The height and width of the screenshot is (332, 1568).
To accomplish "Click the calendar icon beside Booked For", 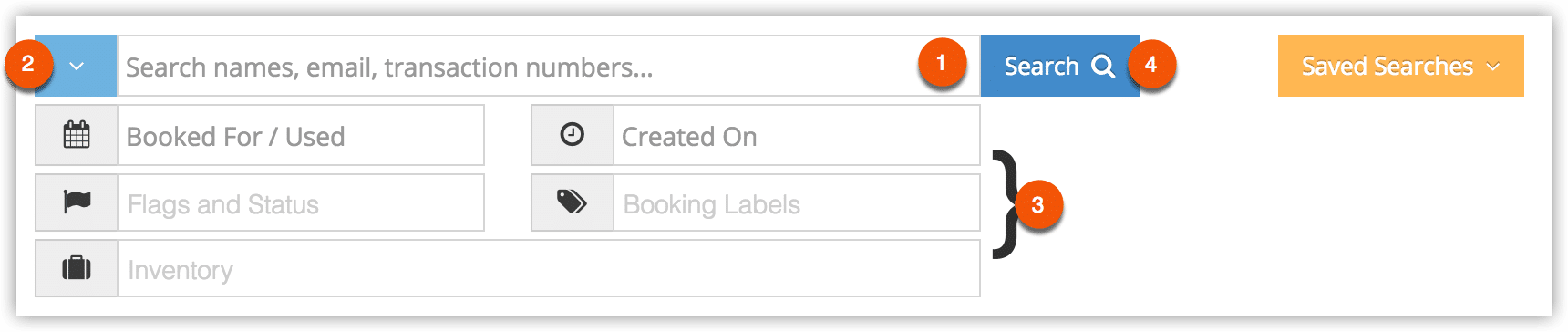I will coord(77,135).
